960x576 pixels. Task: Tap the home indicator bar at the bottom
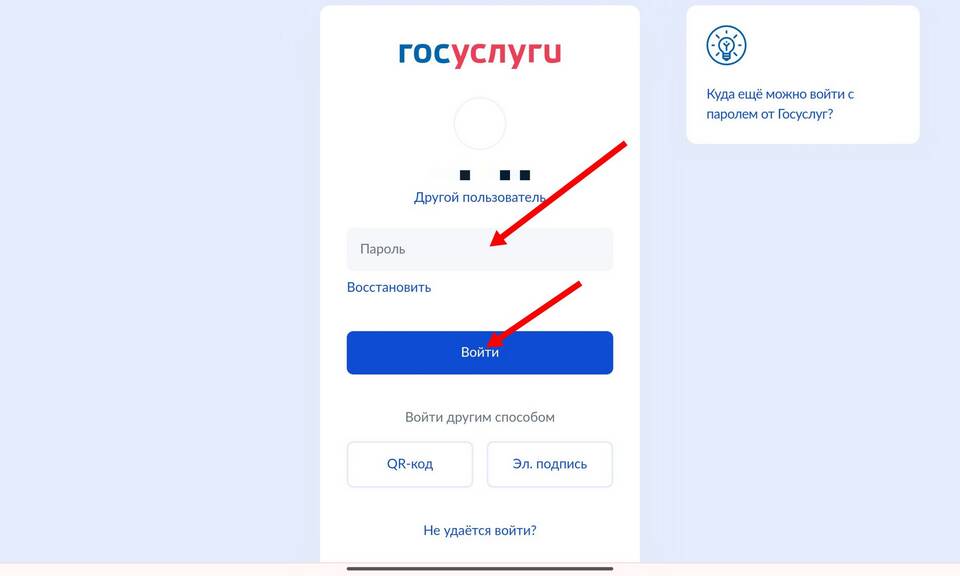point(480,569)
